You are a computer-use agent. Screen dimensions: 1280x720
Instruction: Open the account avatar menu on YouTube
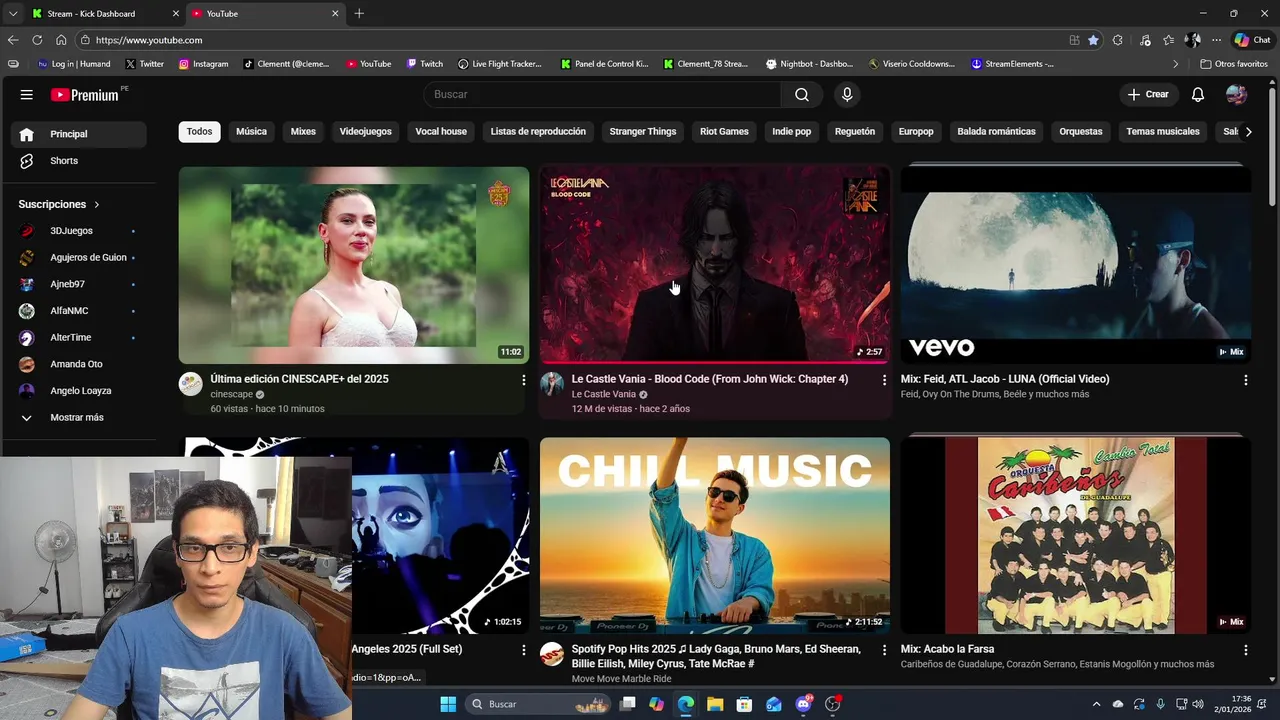1237,94
